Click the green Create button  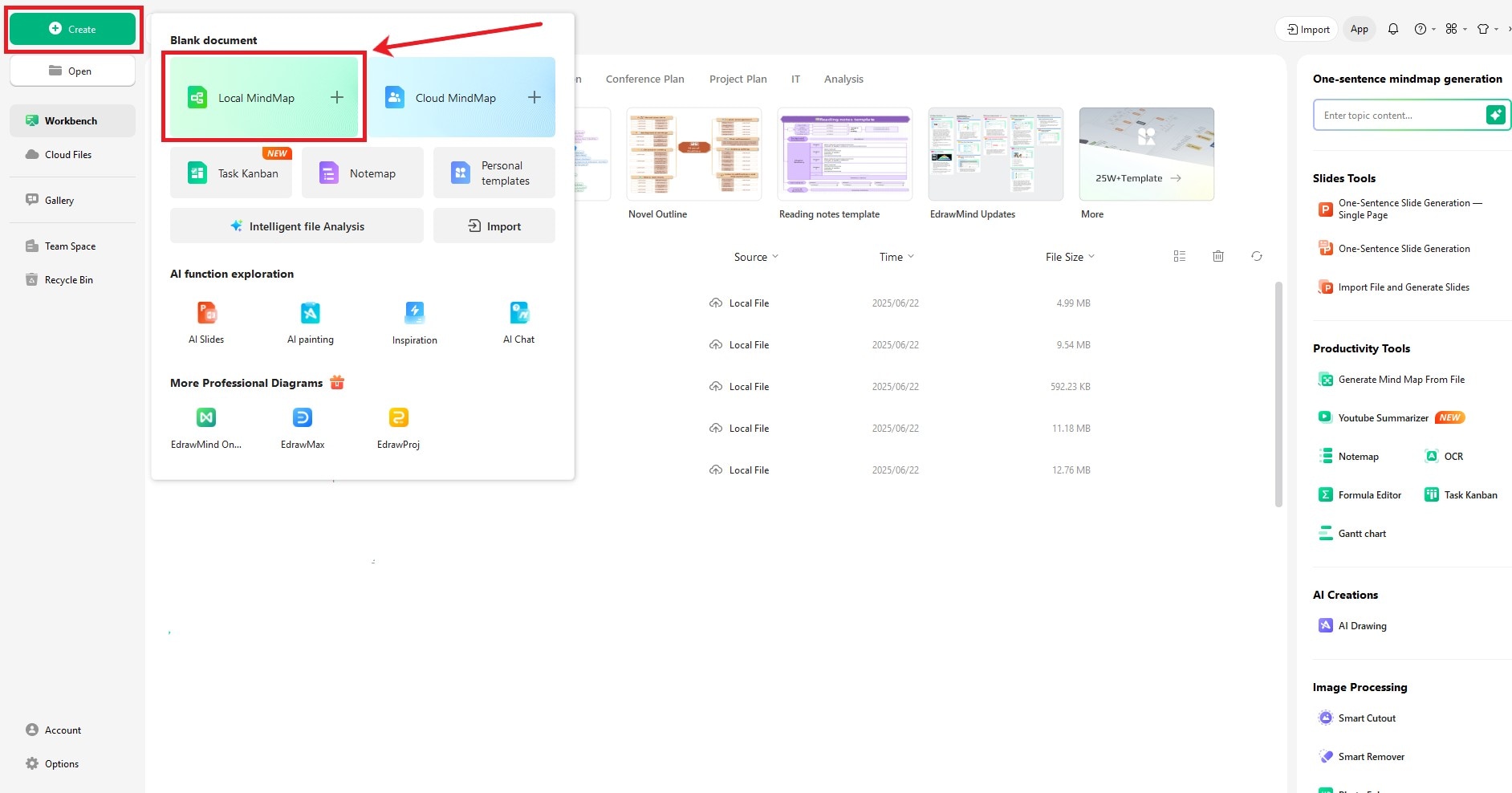[72, 29]
